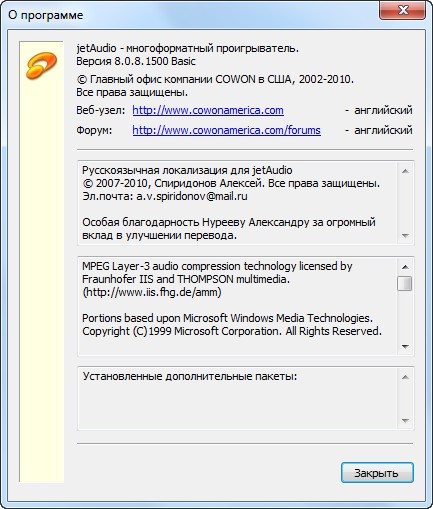This screenshot has height=509, width=433.
Task: Open the www.cowonamerica.com website link
Action: tap(208, 110)
